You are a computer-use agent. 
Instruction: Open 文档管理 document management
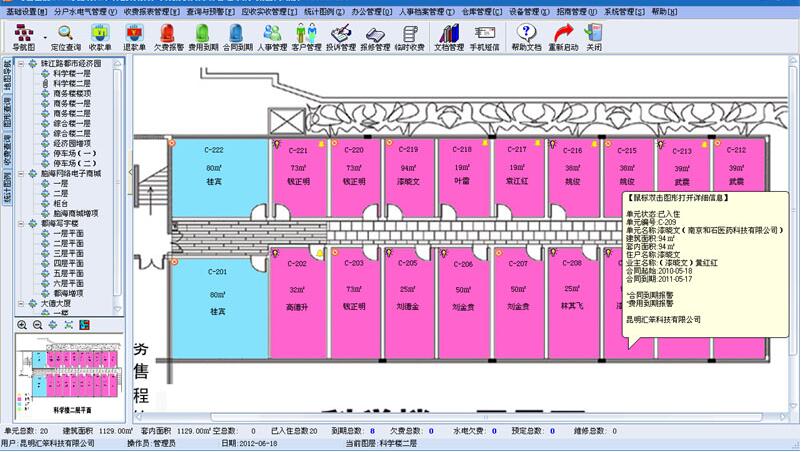[449, 37]
